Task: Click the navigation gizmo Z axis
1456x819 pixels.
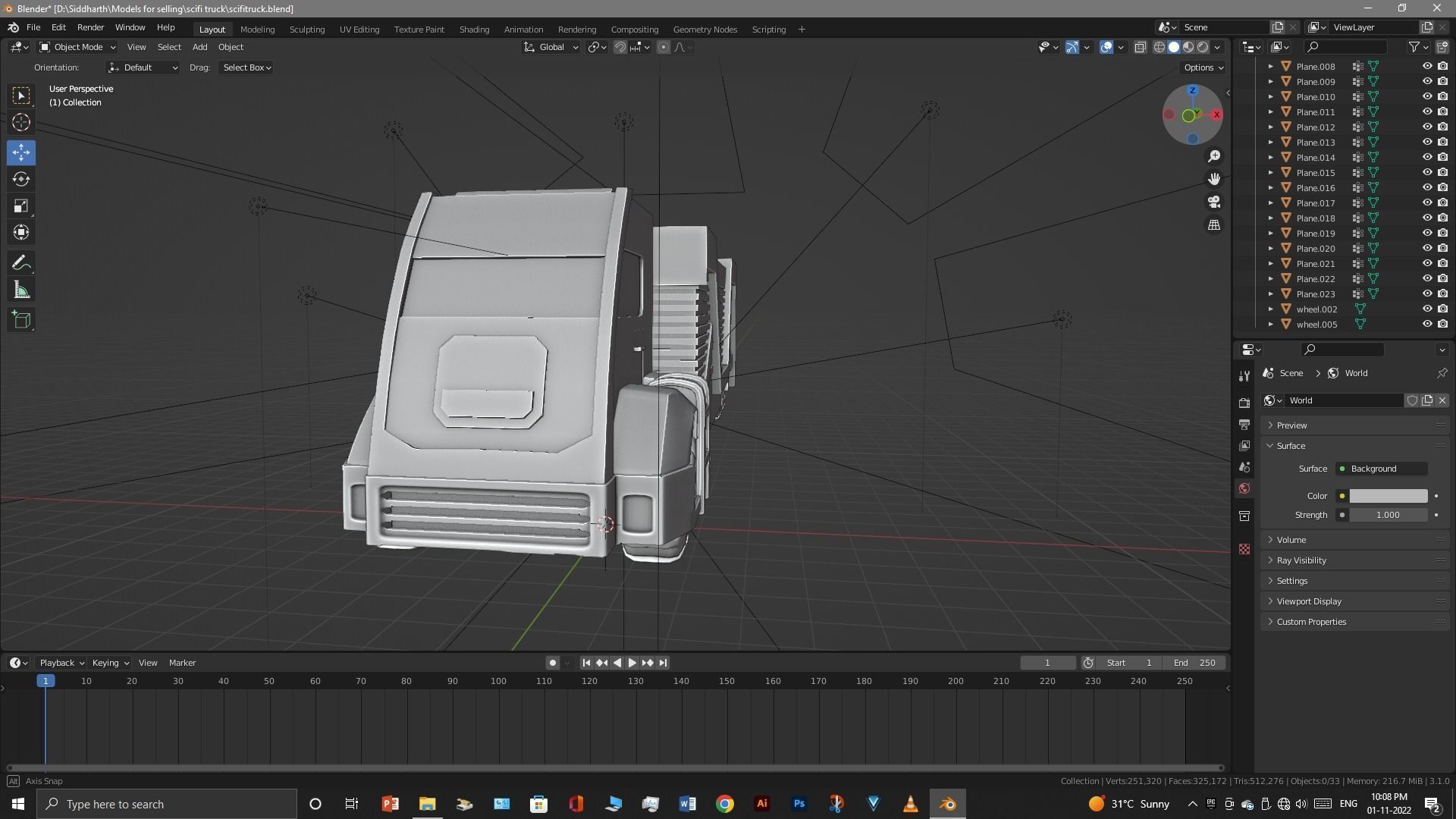Action: pyautogui.click(x=1193, y=91)
